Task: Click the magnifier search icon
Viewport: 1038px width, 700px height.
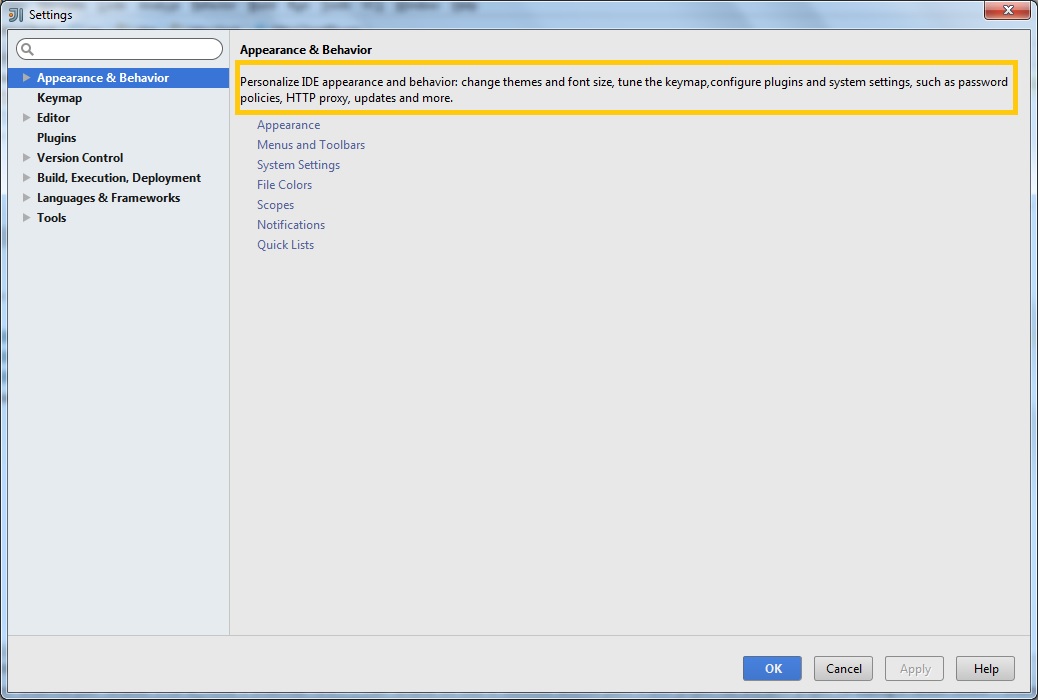Action: click(27, 49)
